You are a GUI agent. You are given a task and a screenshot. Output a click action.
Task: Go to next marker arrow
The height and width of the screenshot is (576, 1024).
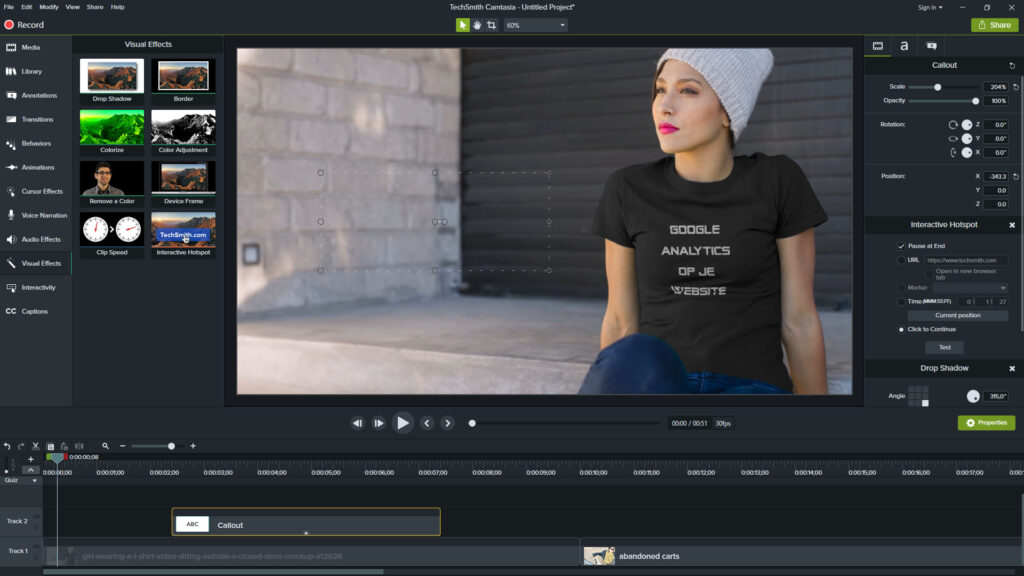pos(447,423)
